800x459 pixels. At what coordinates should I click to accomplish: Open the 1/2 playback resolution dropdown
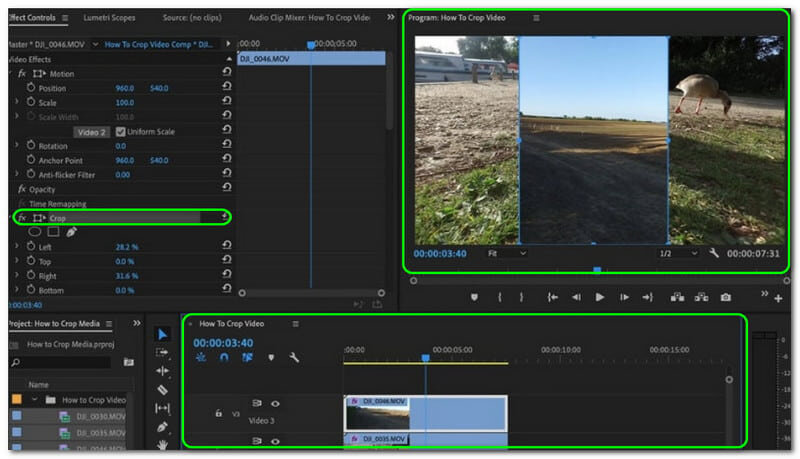coord(679,254)
